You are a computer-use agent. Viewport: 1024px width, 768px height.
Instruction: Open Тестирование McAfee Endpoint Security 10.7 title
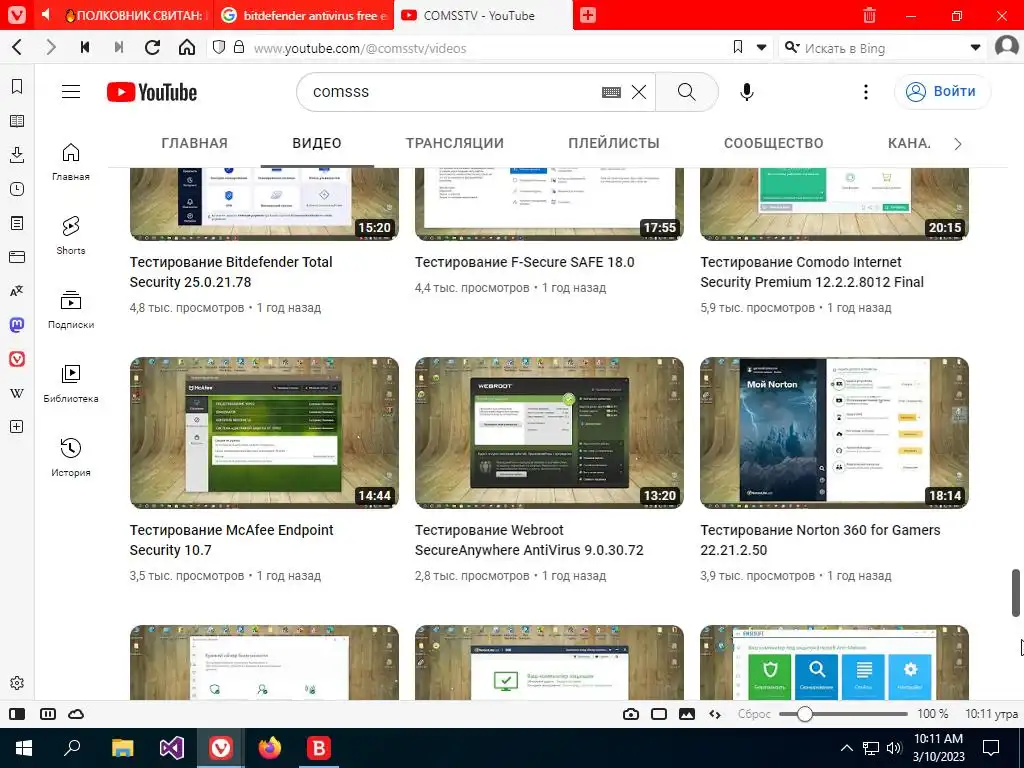coord(231,539)
